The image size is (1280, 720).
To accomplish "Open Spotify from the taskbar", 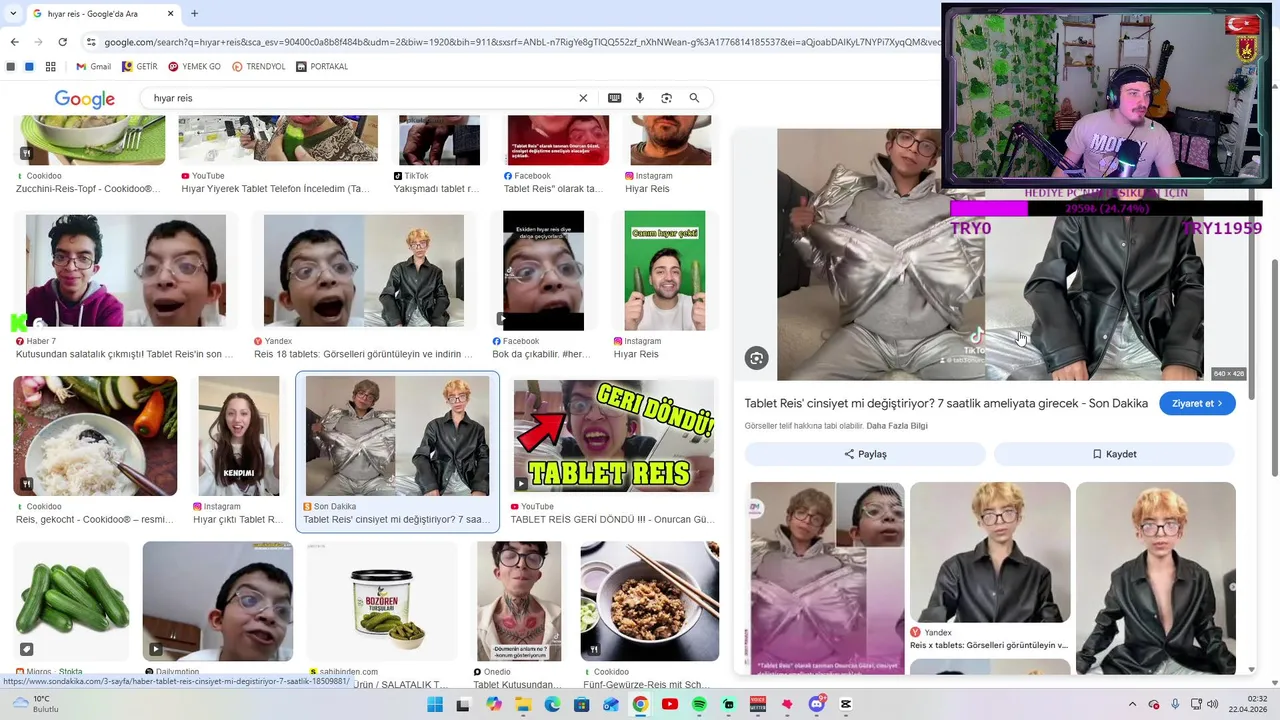I will (699, 704).
